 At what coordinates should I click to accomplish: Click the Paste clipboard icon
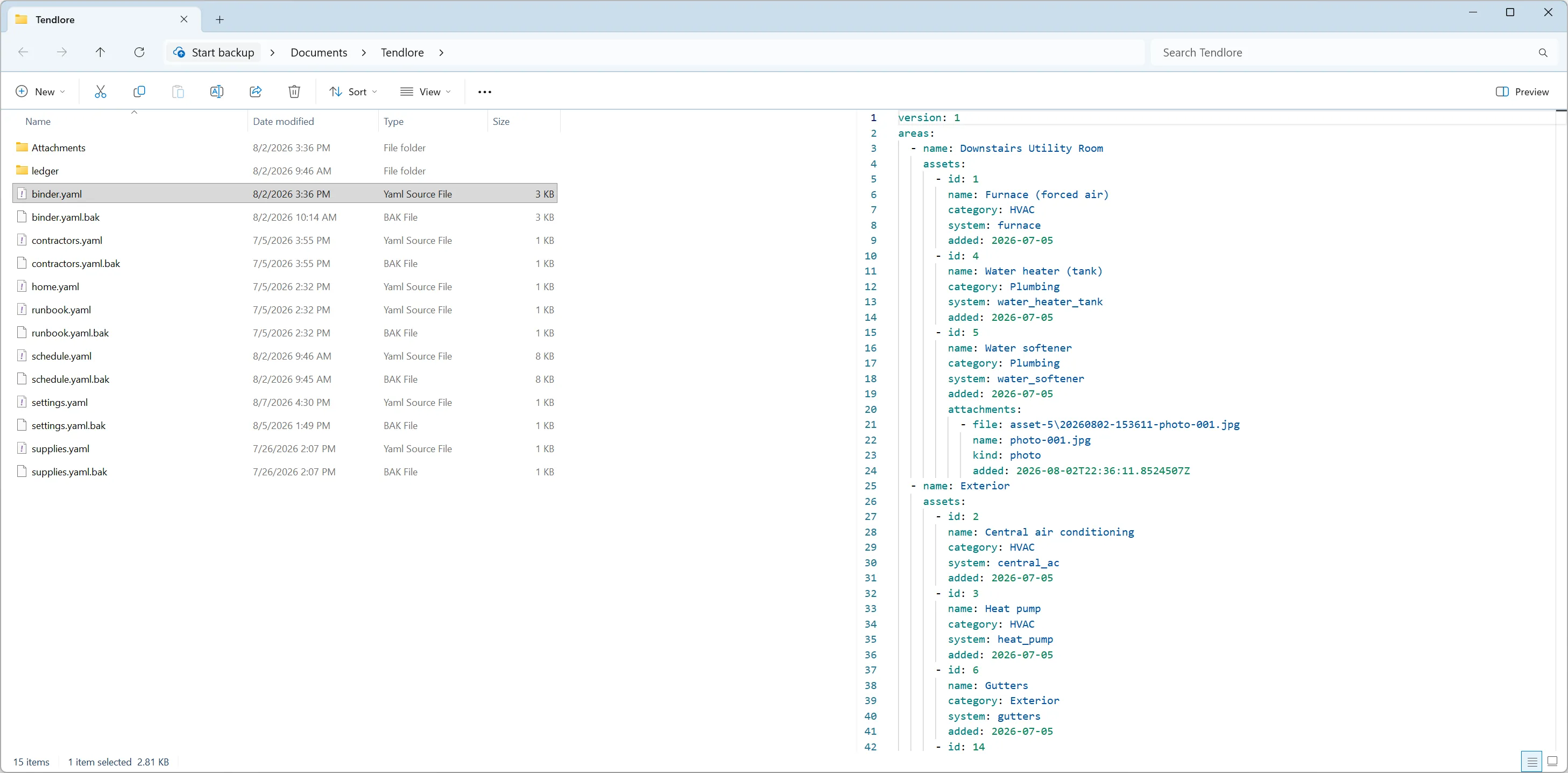[x=178, y=92]
